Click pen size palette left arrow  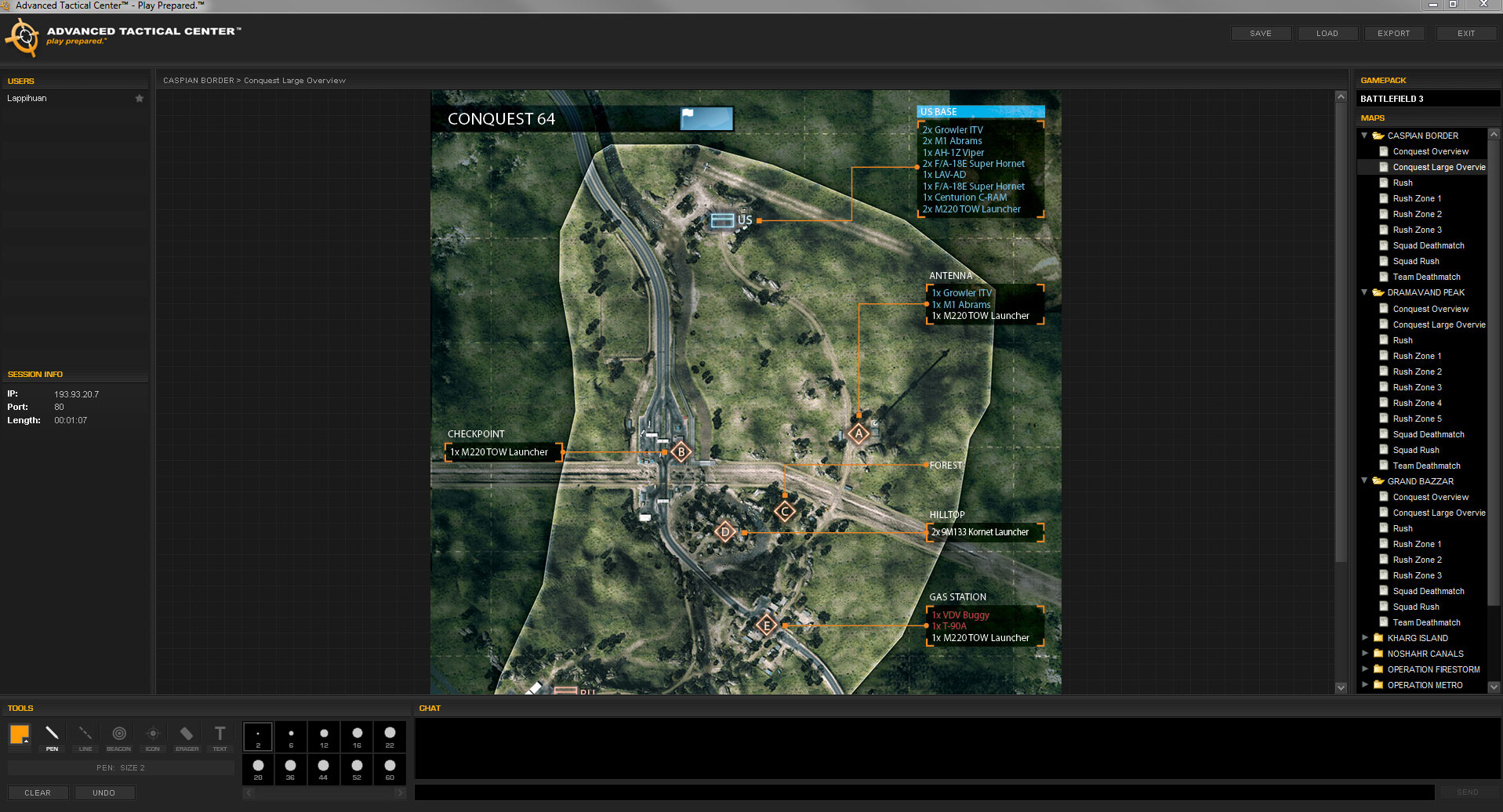tap(249, 792)
